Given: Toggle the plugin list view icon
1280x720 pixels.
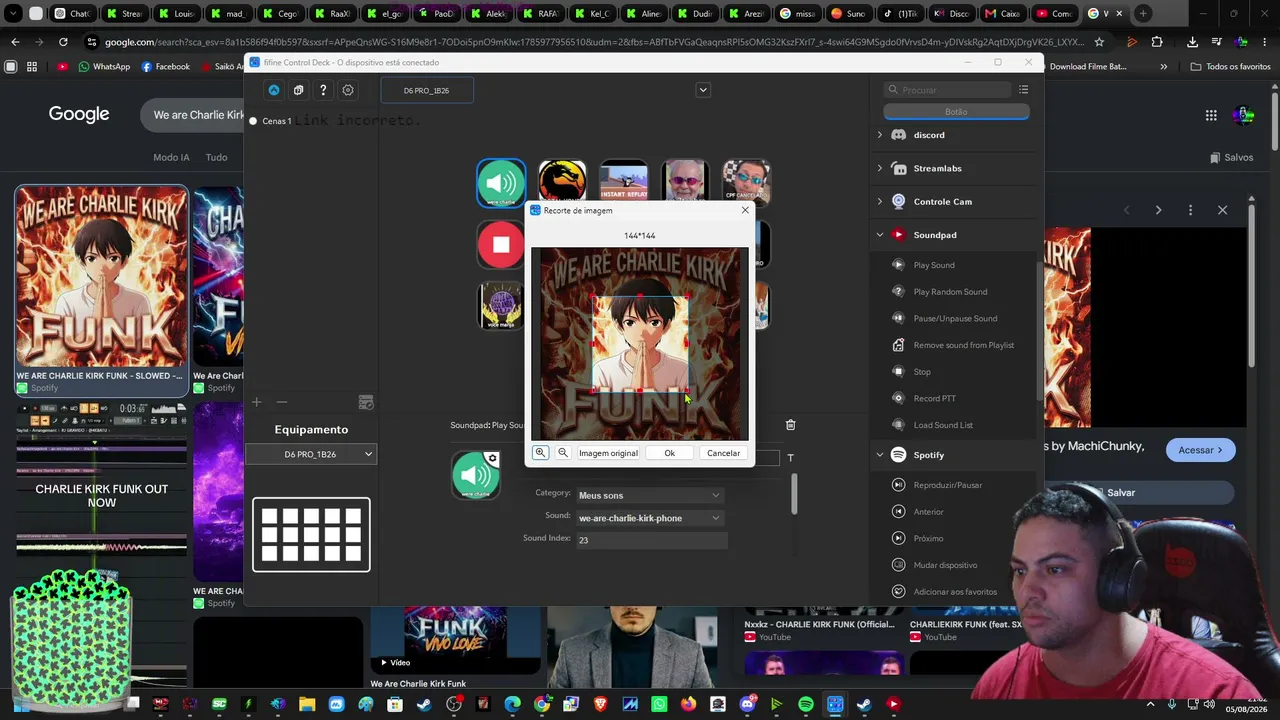Looking at the screenshot, I should [1023, 90].
